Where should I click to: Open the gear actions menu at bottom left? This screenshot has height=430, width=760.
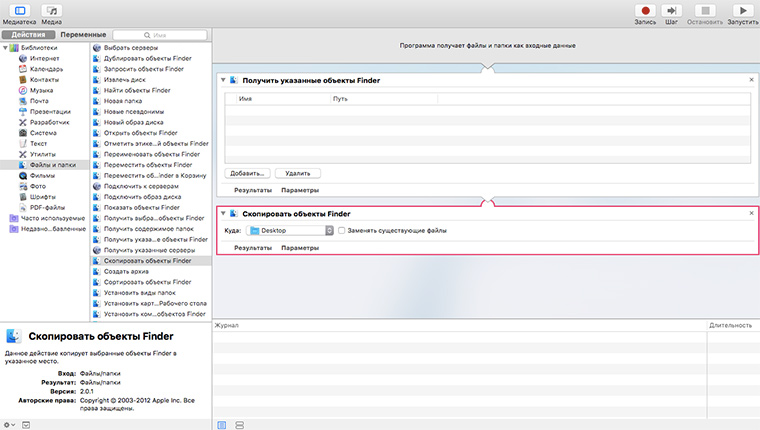(10, 425)
